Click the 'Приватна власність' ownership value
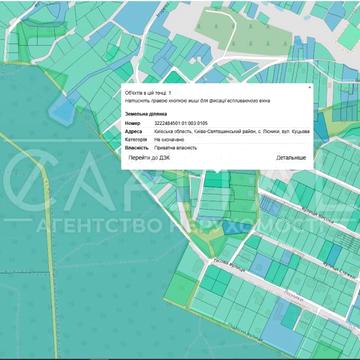 176,148
